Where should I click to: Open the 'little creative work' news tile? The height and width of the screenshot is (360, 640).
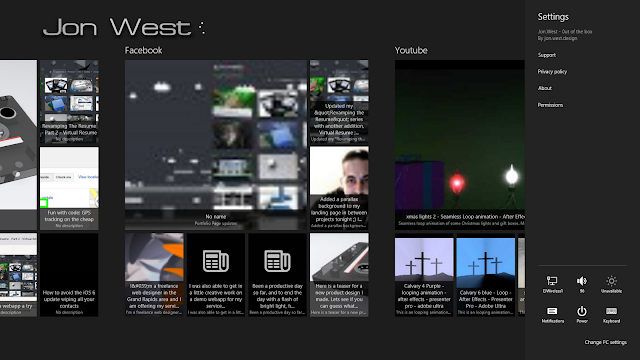point(216,275)
